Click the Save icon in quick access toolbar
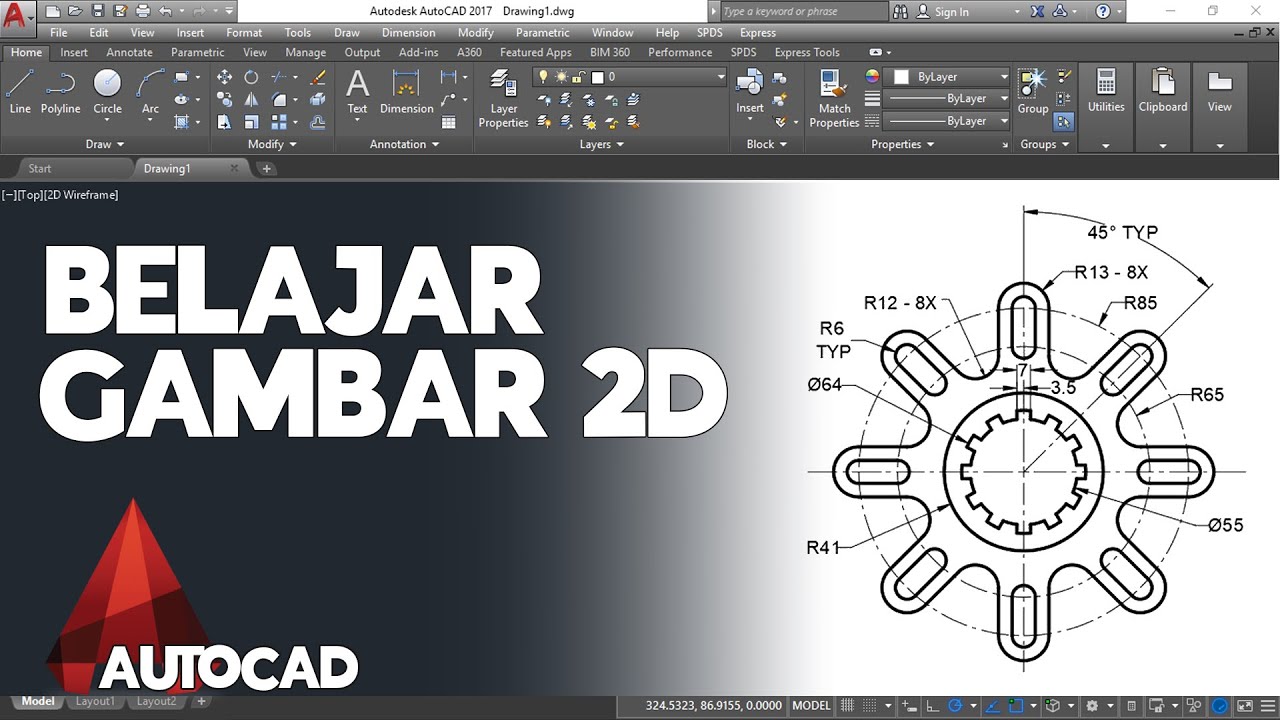Viewport: 1280px width, 720px height. click(x=97, y=11)
